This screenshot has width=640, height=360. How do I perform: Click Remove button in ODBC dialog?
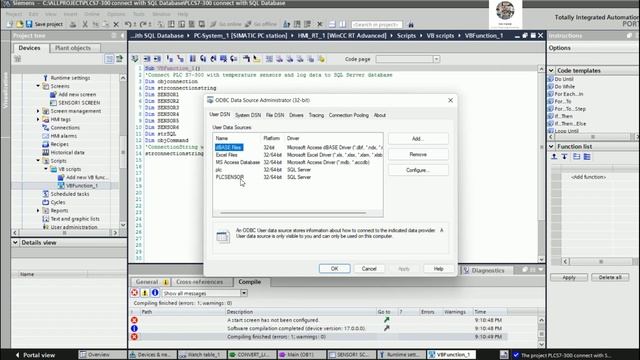418,154
